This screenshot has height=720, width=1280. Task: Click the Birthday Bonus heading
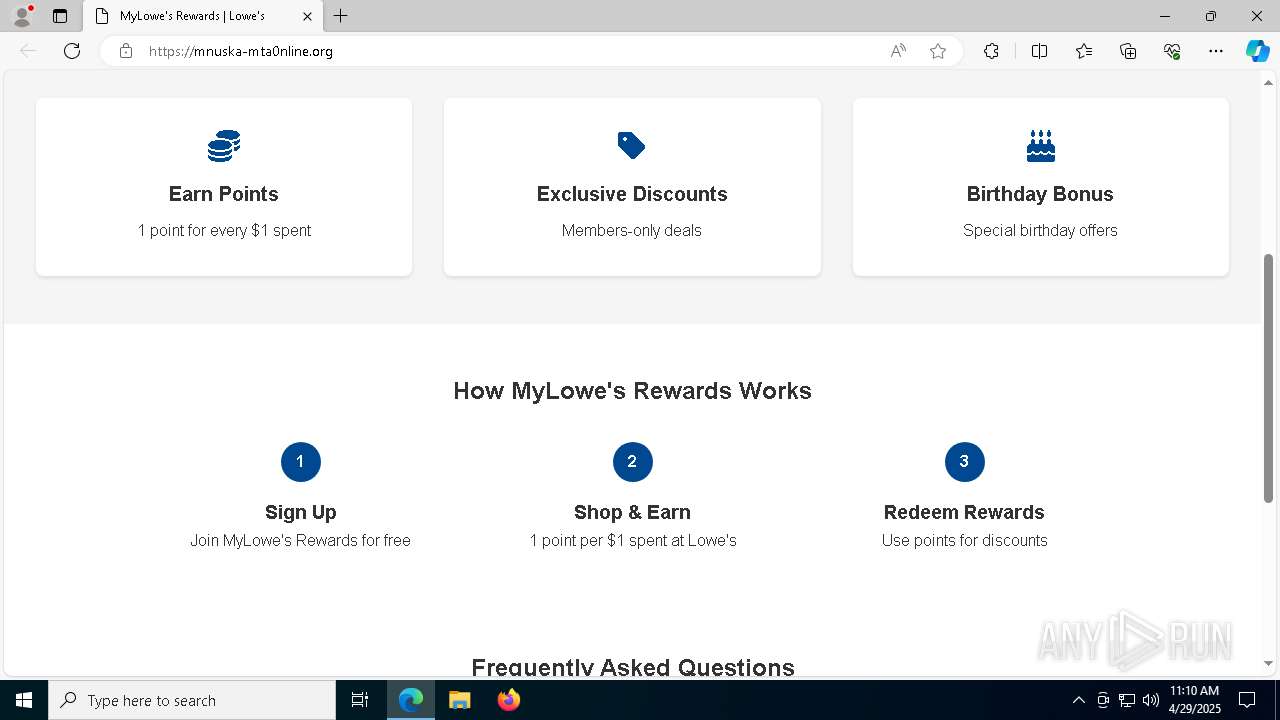coord(1040,194)
